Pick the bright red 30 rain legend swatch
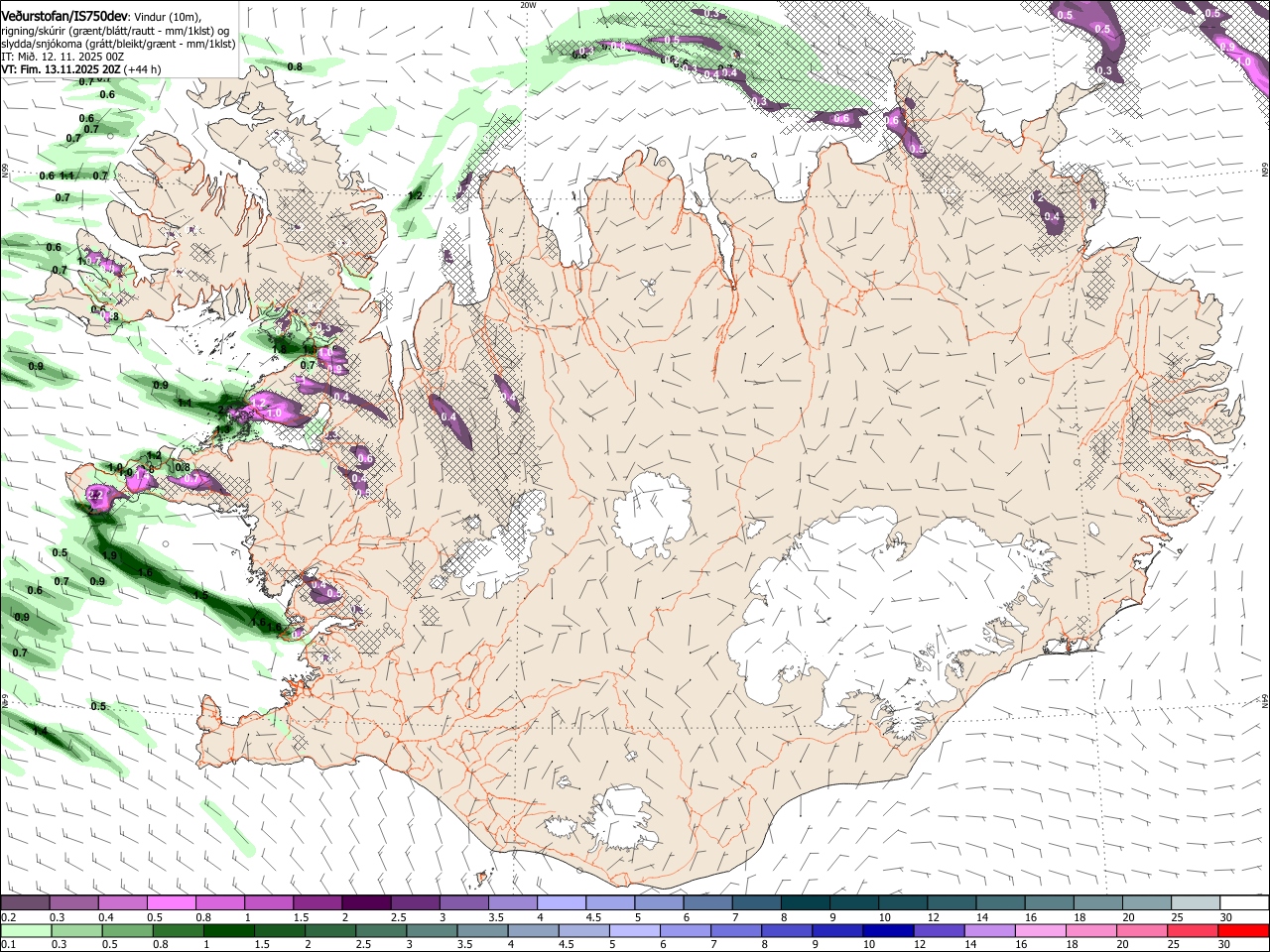This screenshot has width=1270, height=952. tap(1244, 930)
